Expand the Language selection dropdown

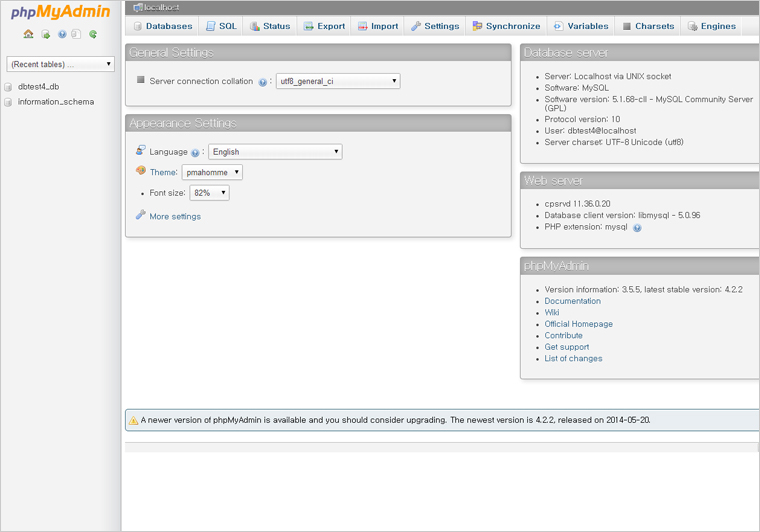pyautogui.click(x=275, y=152)
